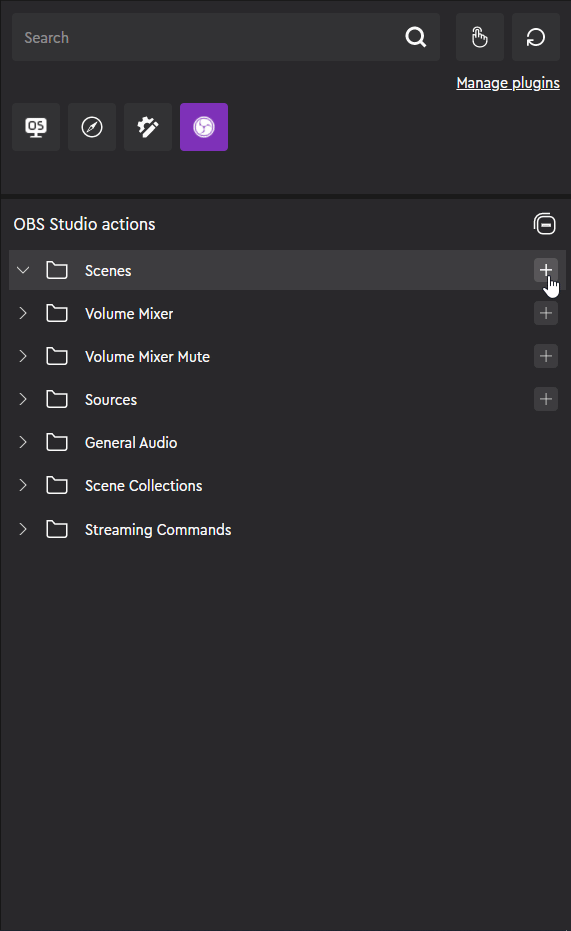This screenshot has width=571, height=931.
Task: Open the Manage plugins link
Action: (508, 83)
